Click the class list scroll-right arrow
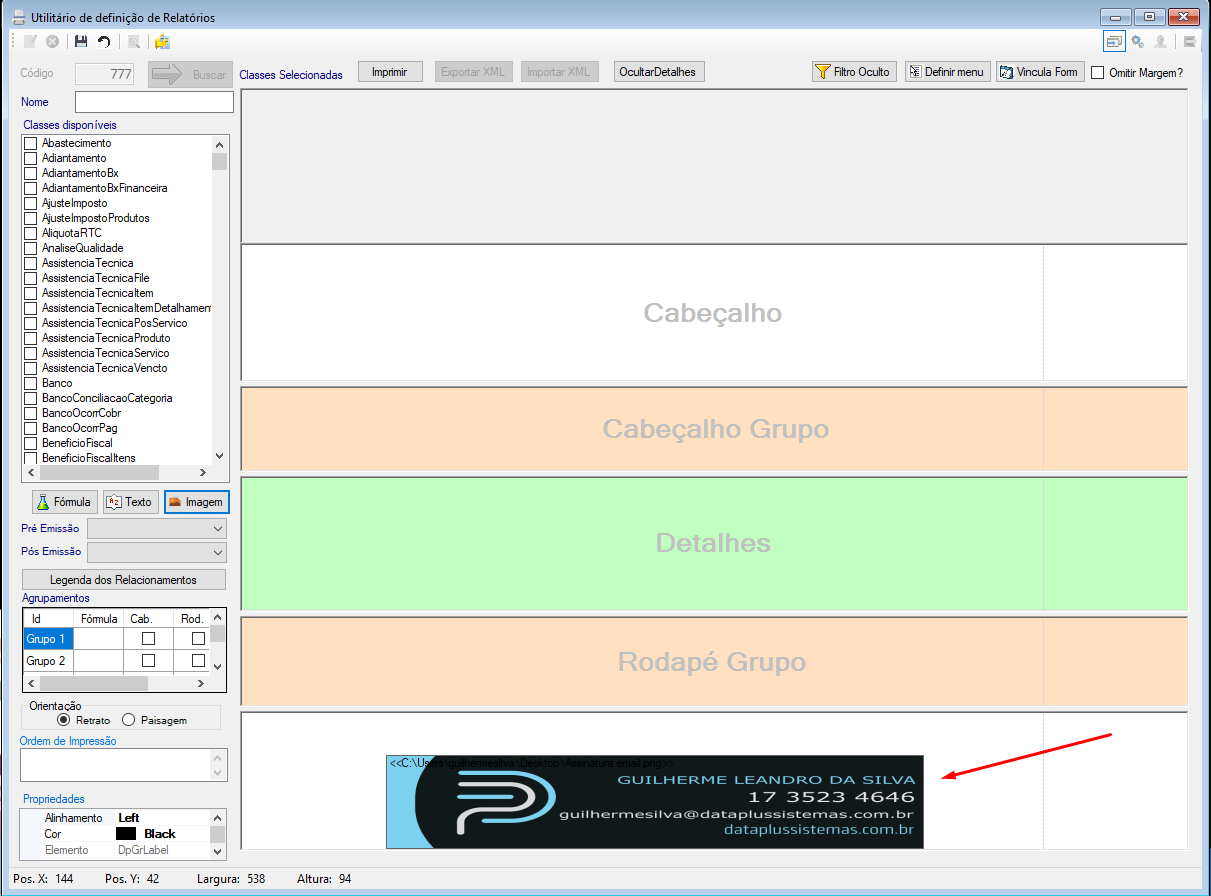This screenshot has height=896, width=1211. click(x=203, y=472)
